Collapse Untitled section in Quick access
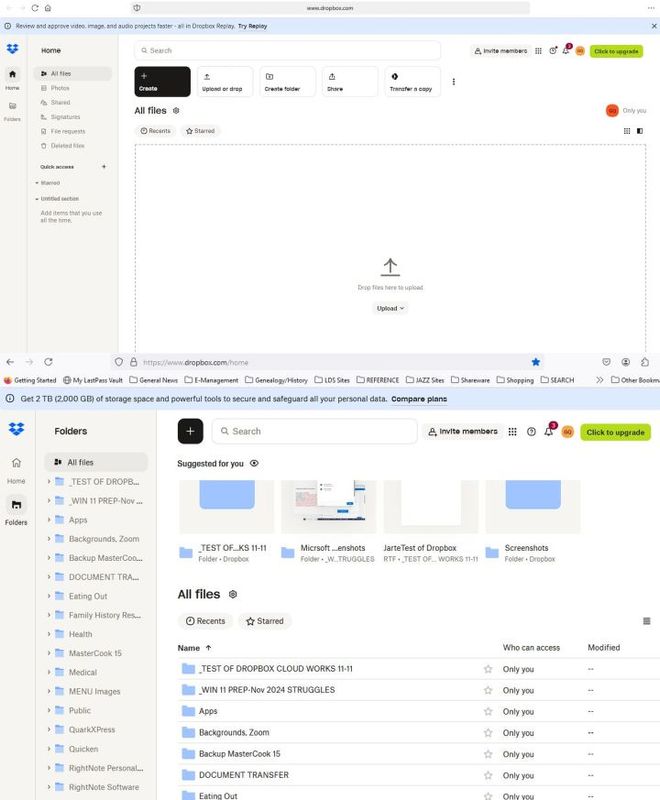This screenshot has width=660, height=800. (x=37, y=198)
